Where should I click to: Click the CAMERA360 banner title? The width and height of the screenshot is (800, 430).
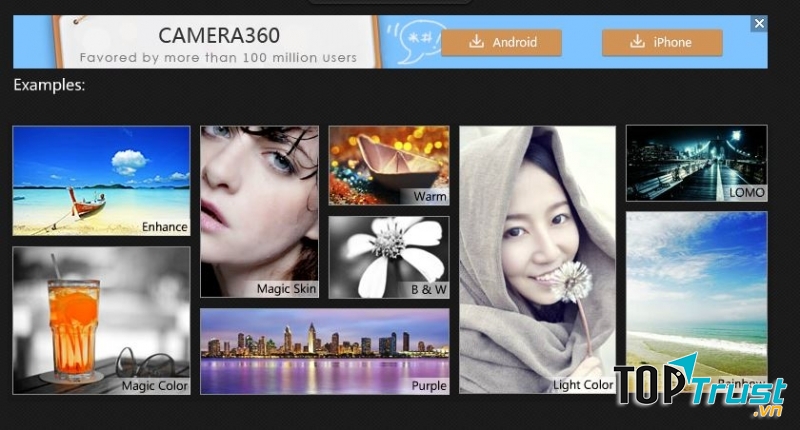(x=218, y=35)
